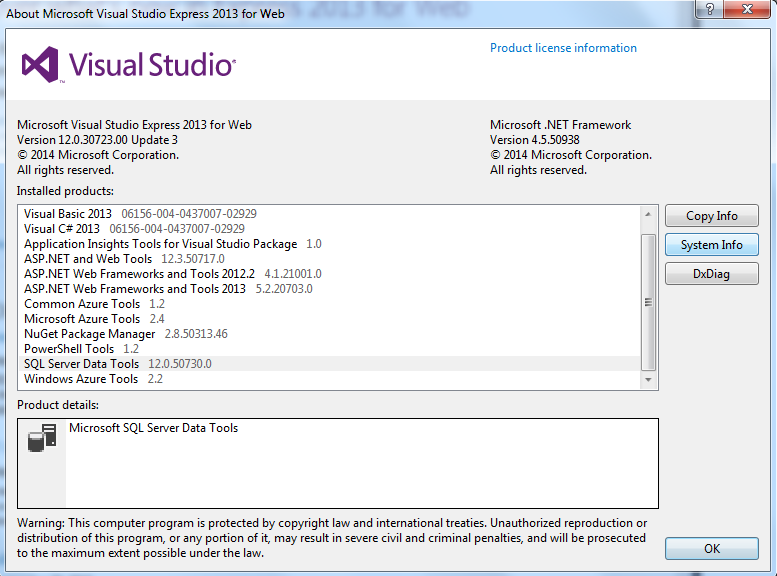Click the installed products scrollbar thumb

(648, 302)
